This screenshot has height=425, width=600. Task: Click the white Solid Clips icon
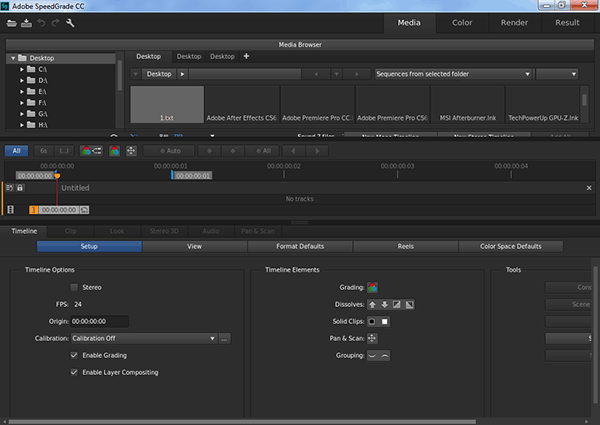coord(385,321)
